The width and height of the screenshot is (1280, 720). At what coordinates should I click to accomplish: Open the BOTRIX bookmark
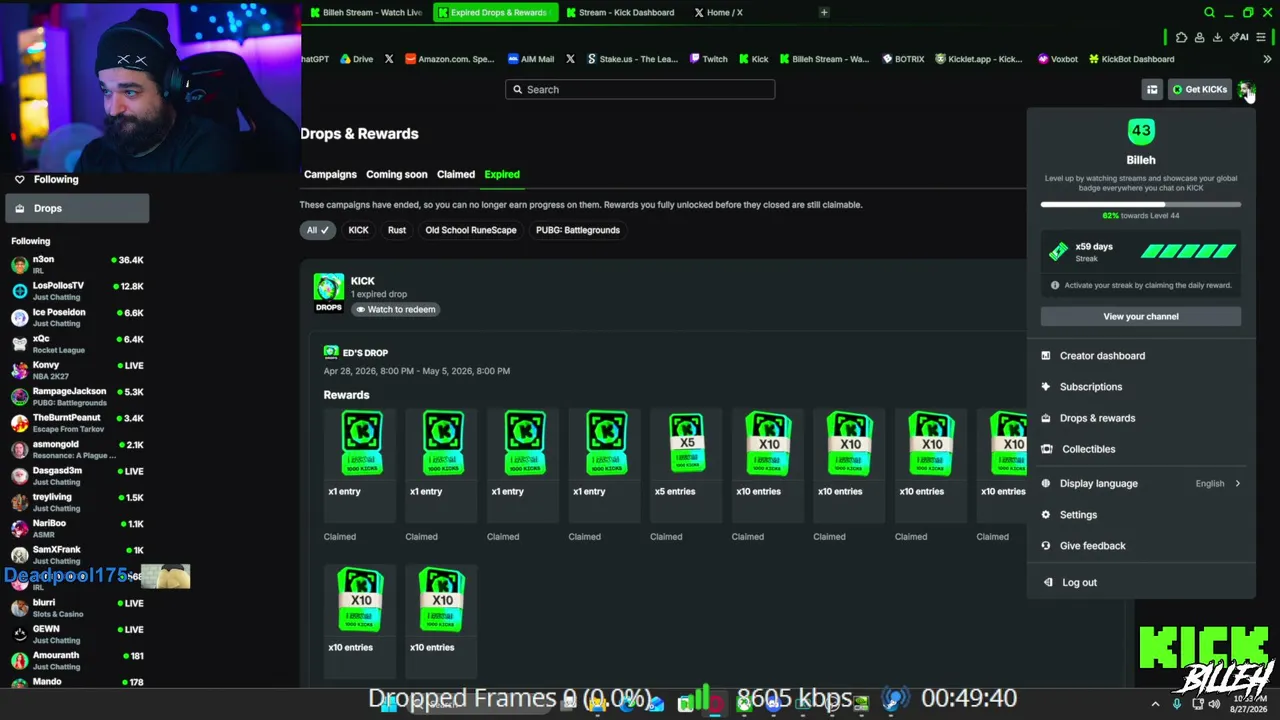(x=903, y=59)
